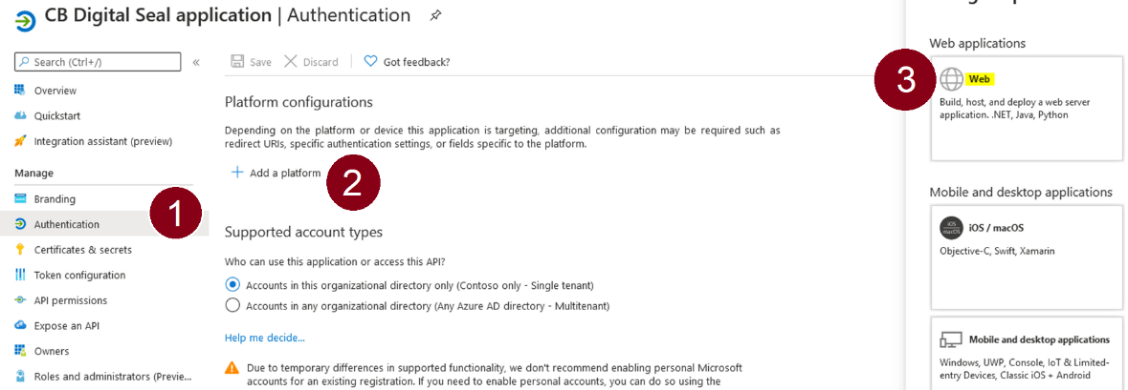Click the Web applications heading

tap(977, 43)
